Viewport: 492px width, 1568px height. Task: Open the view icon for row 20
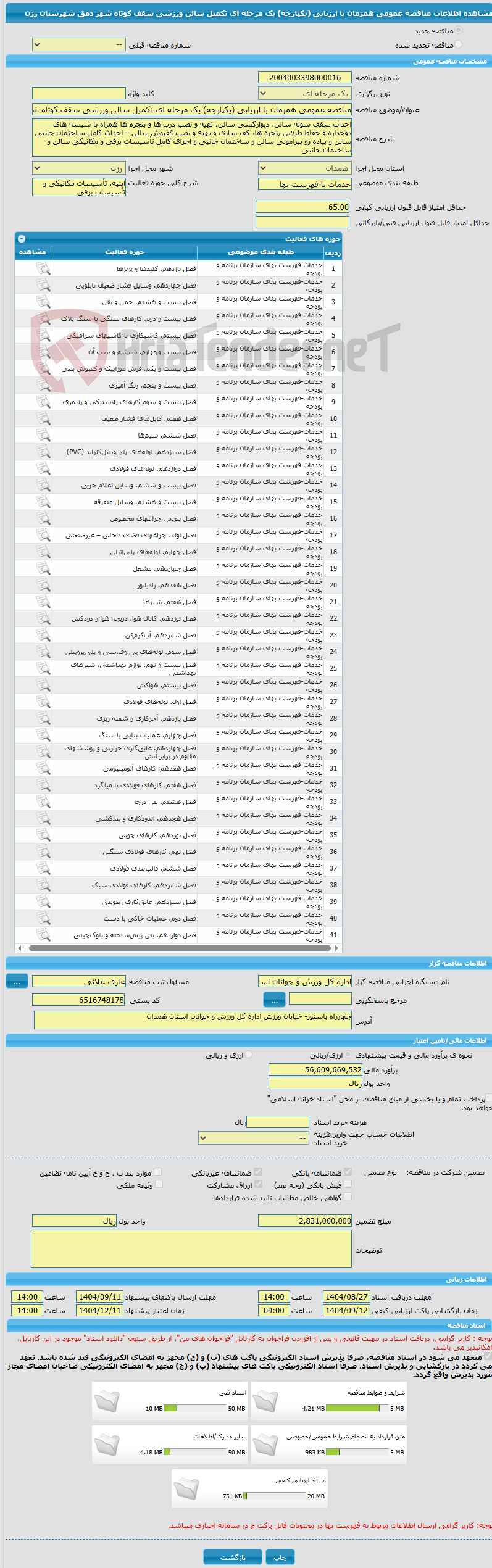coord(43,585)
